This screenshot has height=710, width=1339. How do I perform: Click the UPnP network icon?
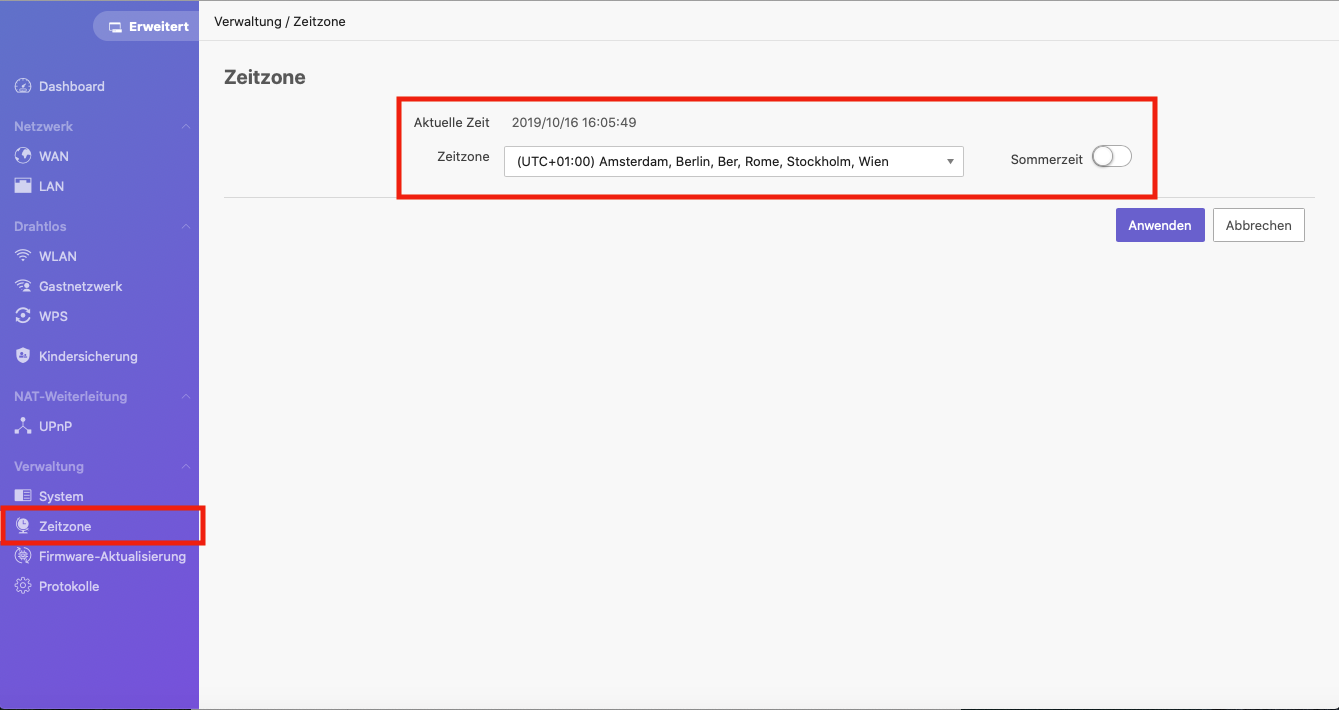pos(23,426)
